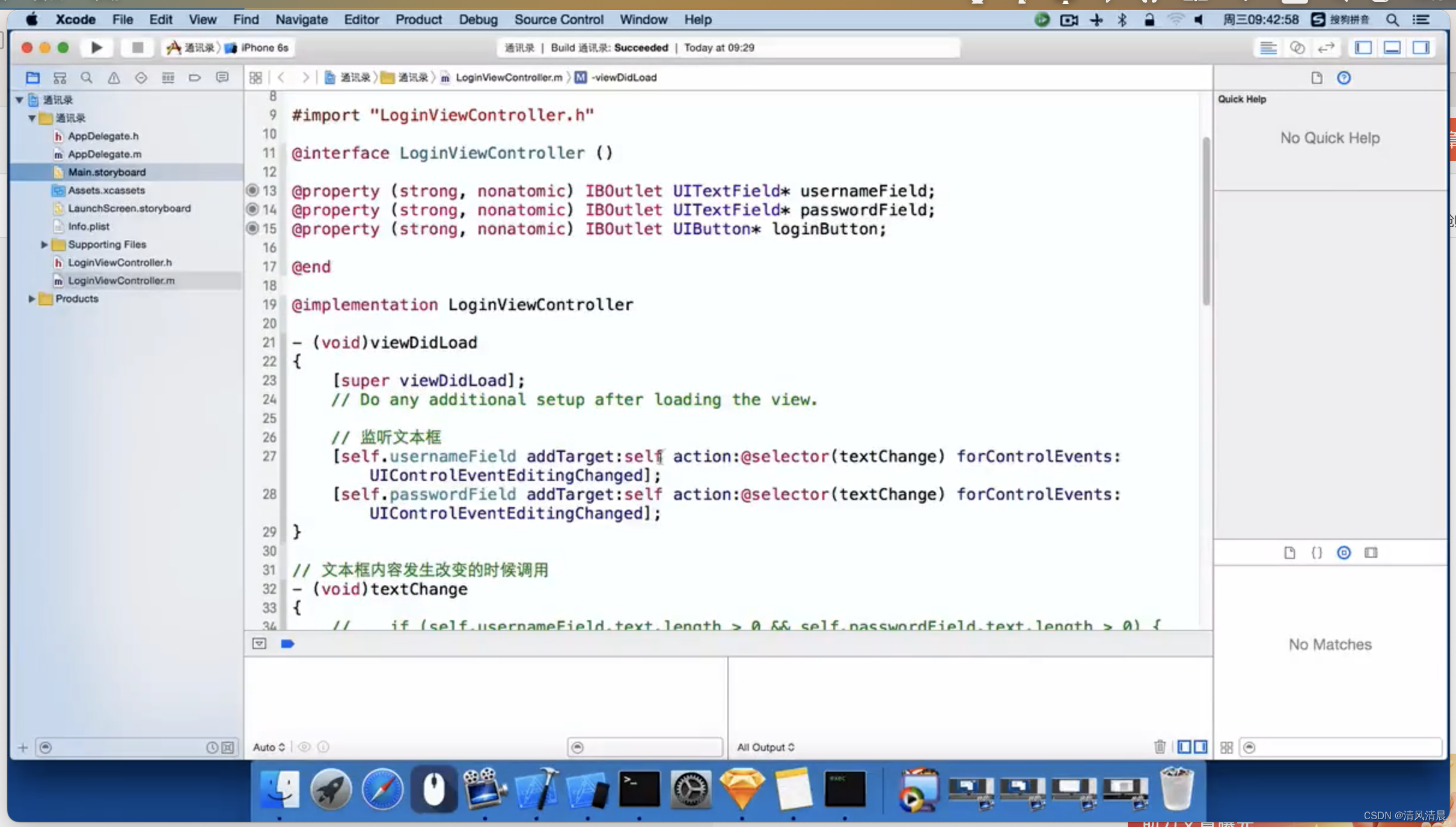
Task: Click the back navigation arrow in breadcrumb
Action: 282,77
